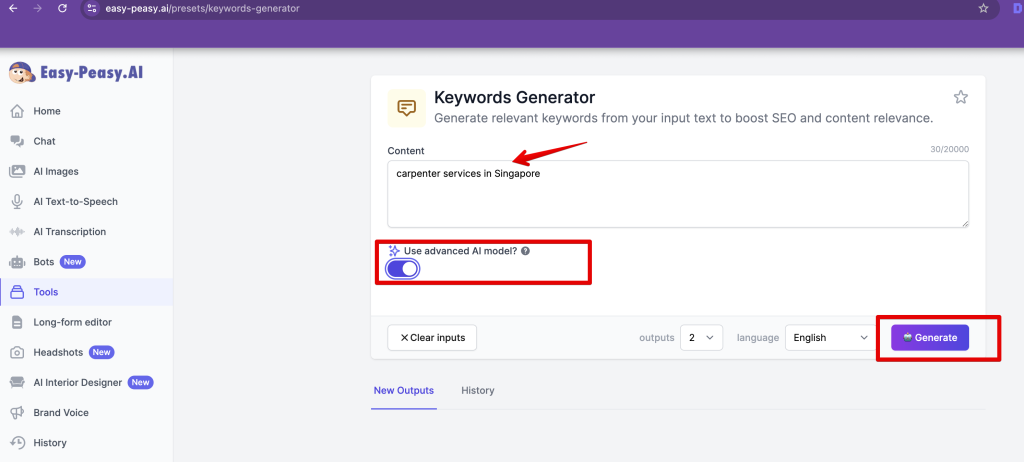Screen dimensions: 1024x462
Task: Open Chat from the sidebar icon
Action: [17, 141]
